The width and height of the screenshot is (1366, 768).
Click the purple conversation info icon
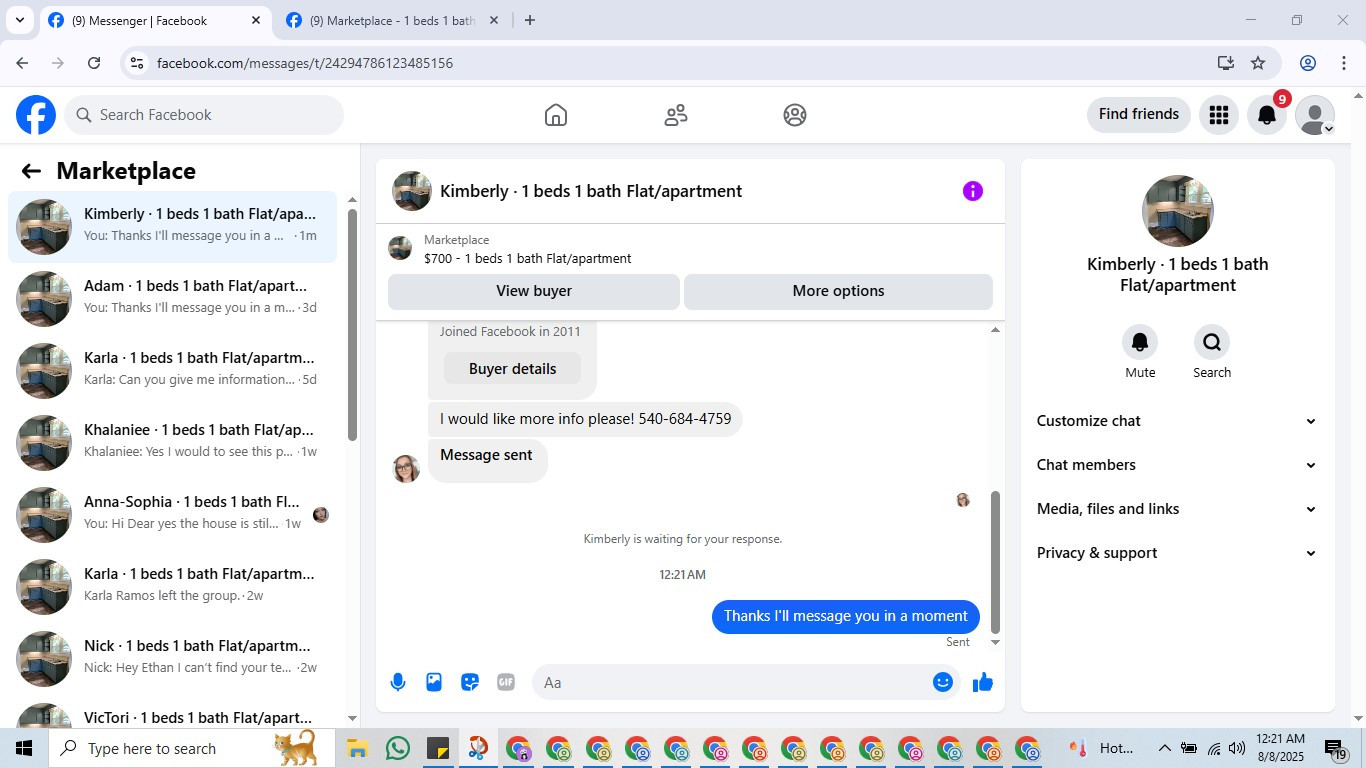pyautogui.click(x=973, y=191)
